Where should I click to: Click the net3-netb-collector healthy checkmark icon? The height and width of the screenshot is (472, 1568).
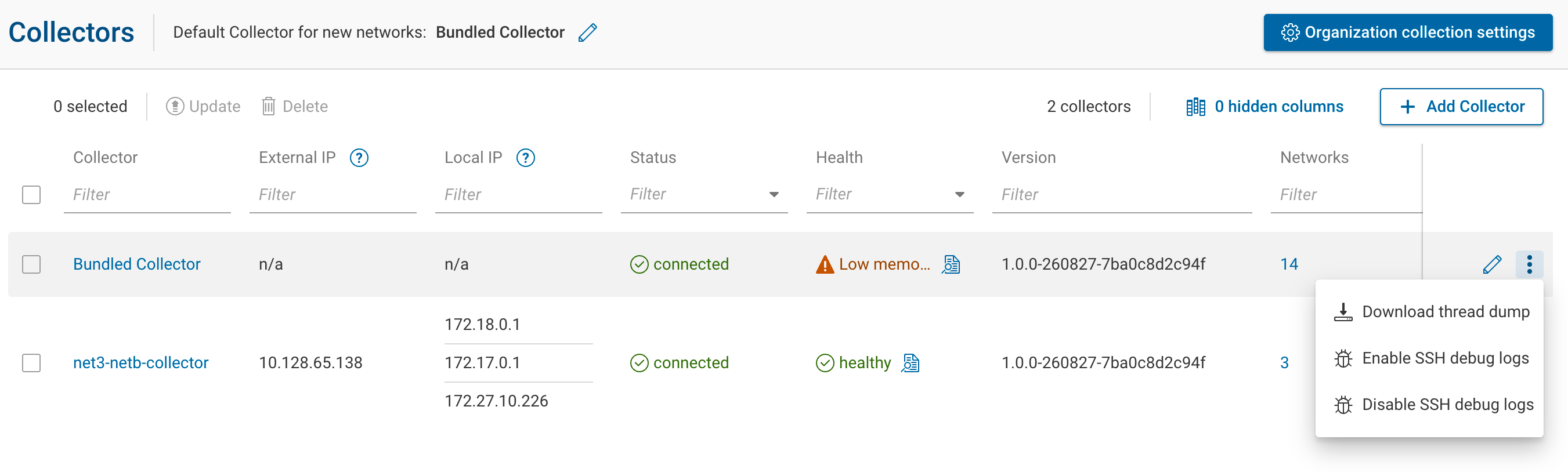click(825, 363)
